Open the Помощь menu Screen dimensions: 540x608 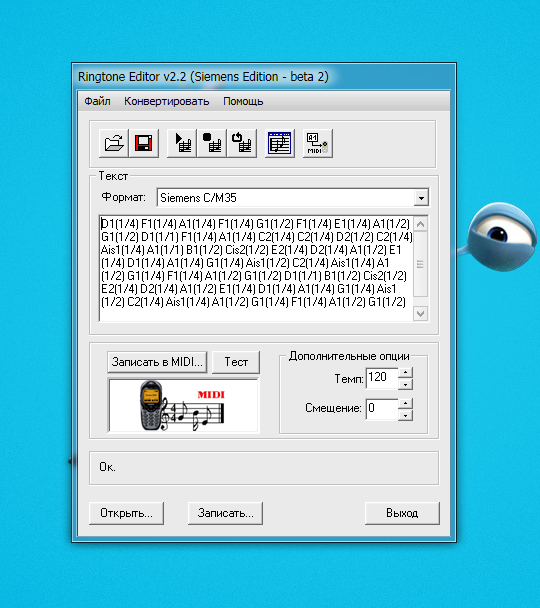coord(243,101)
